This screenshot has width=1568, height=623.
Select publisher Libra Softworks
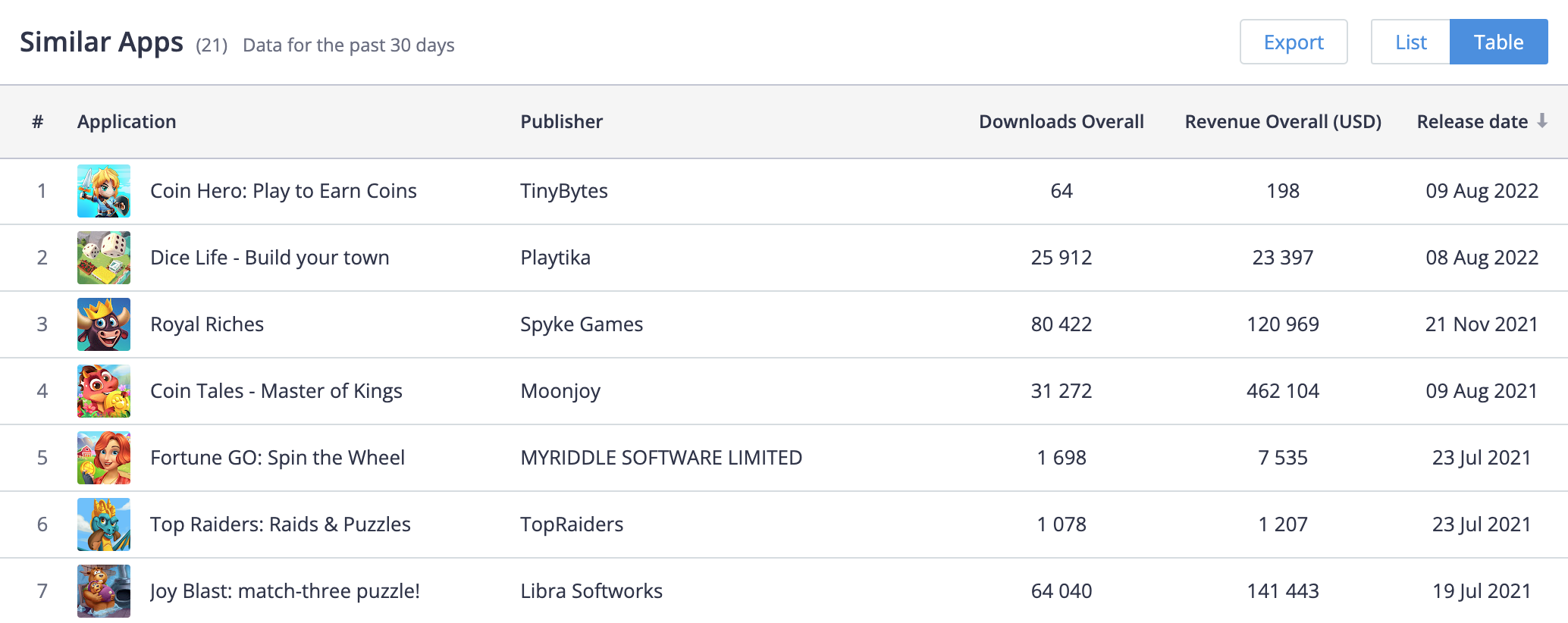tap(591, 591)
